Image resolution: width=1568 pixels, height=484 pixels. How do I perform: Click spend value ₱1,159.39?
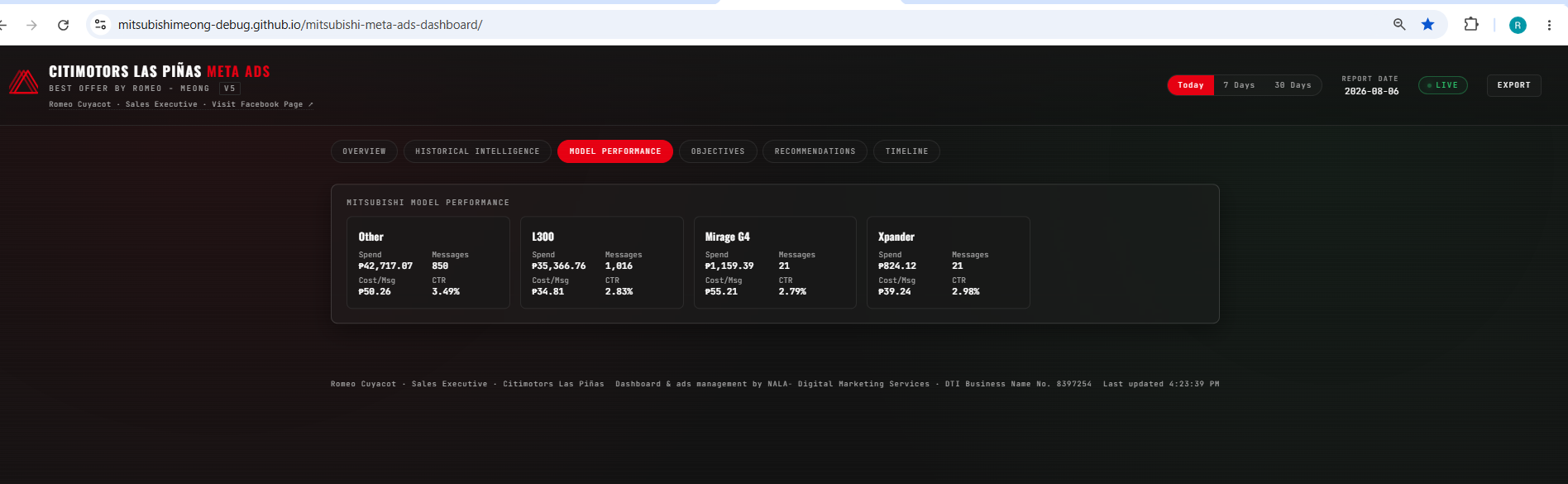pos(729,266)
